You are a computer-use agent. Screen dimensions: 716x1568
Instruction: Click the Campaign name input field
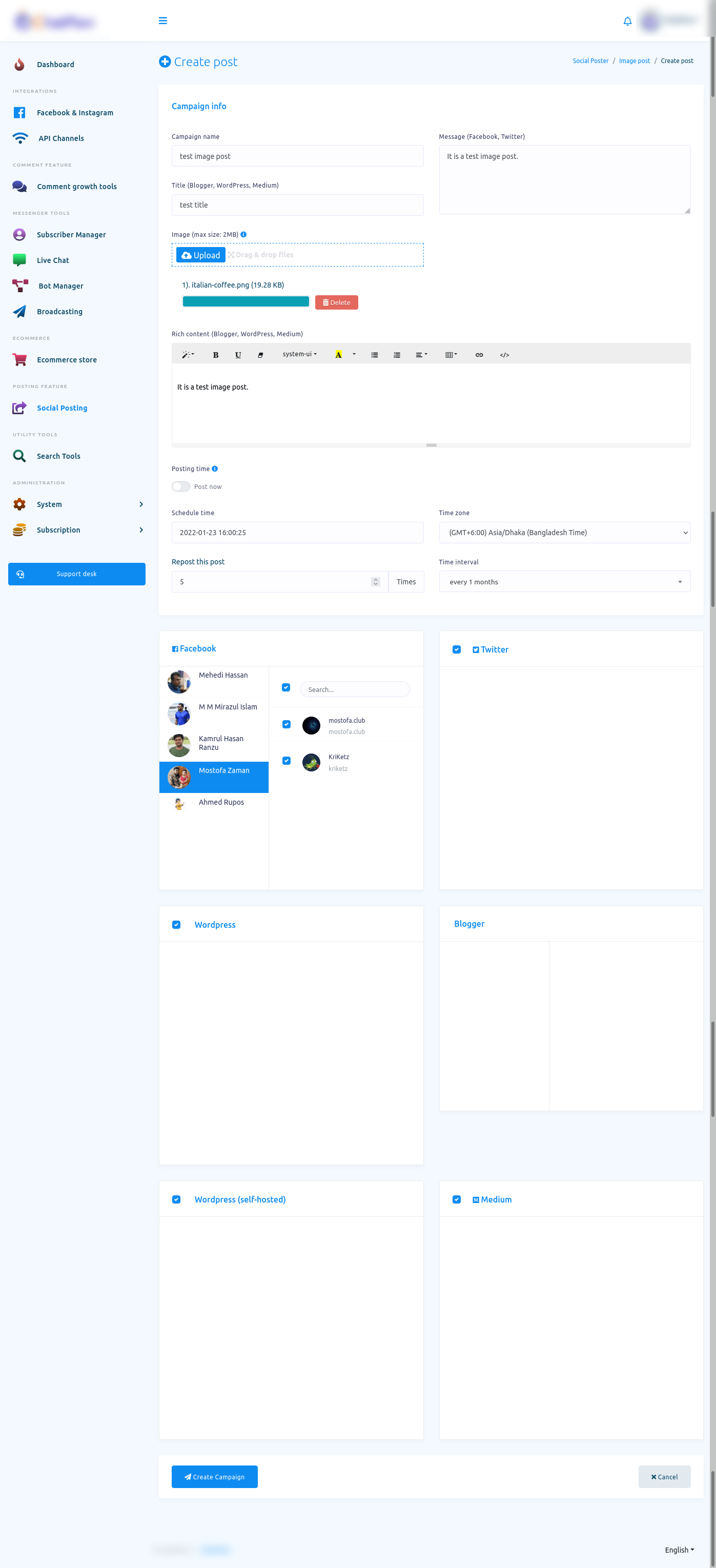pyautogui.click(x=297, y=156)
